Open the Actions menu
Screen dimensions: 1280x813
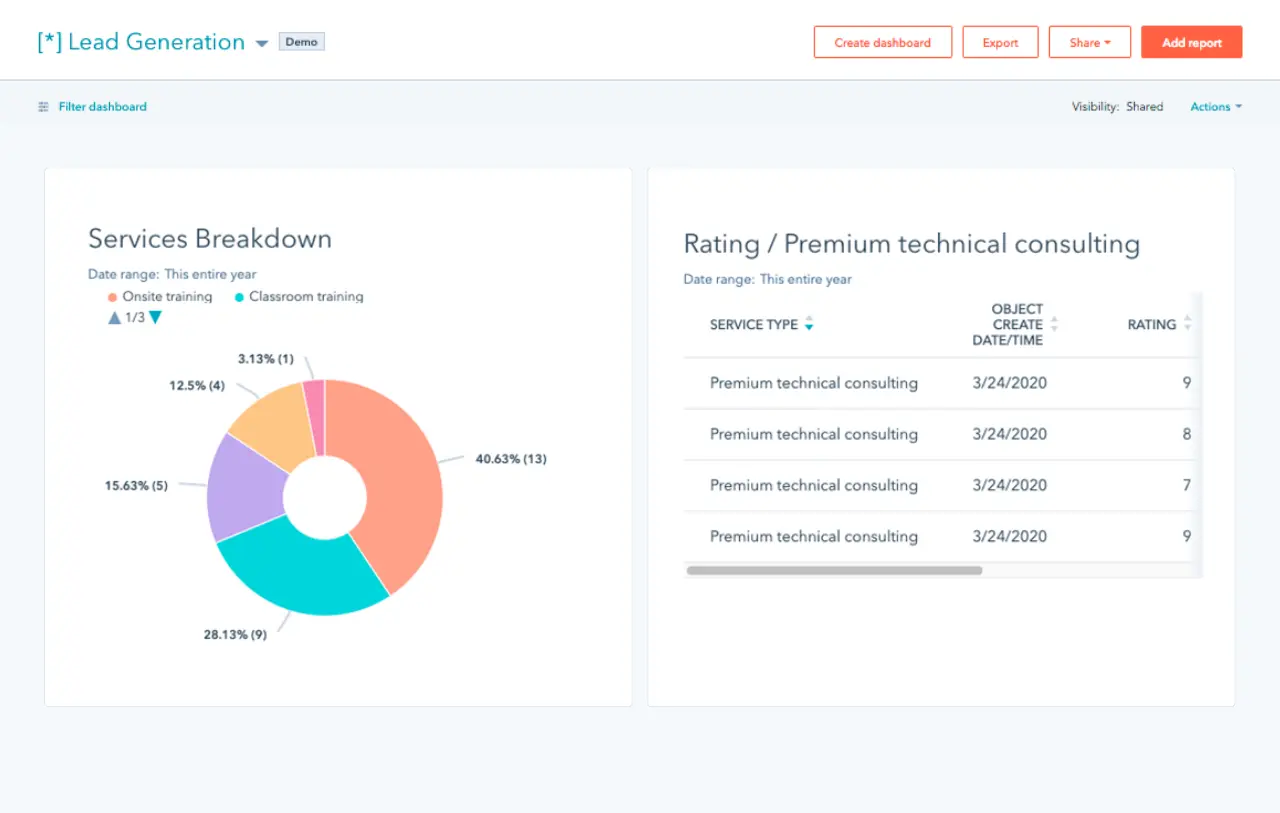[x=1214, y=106]
